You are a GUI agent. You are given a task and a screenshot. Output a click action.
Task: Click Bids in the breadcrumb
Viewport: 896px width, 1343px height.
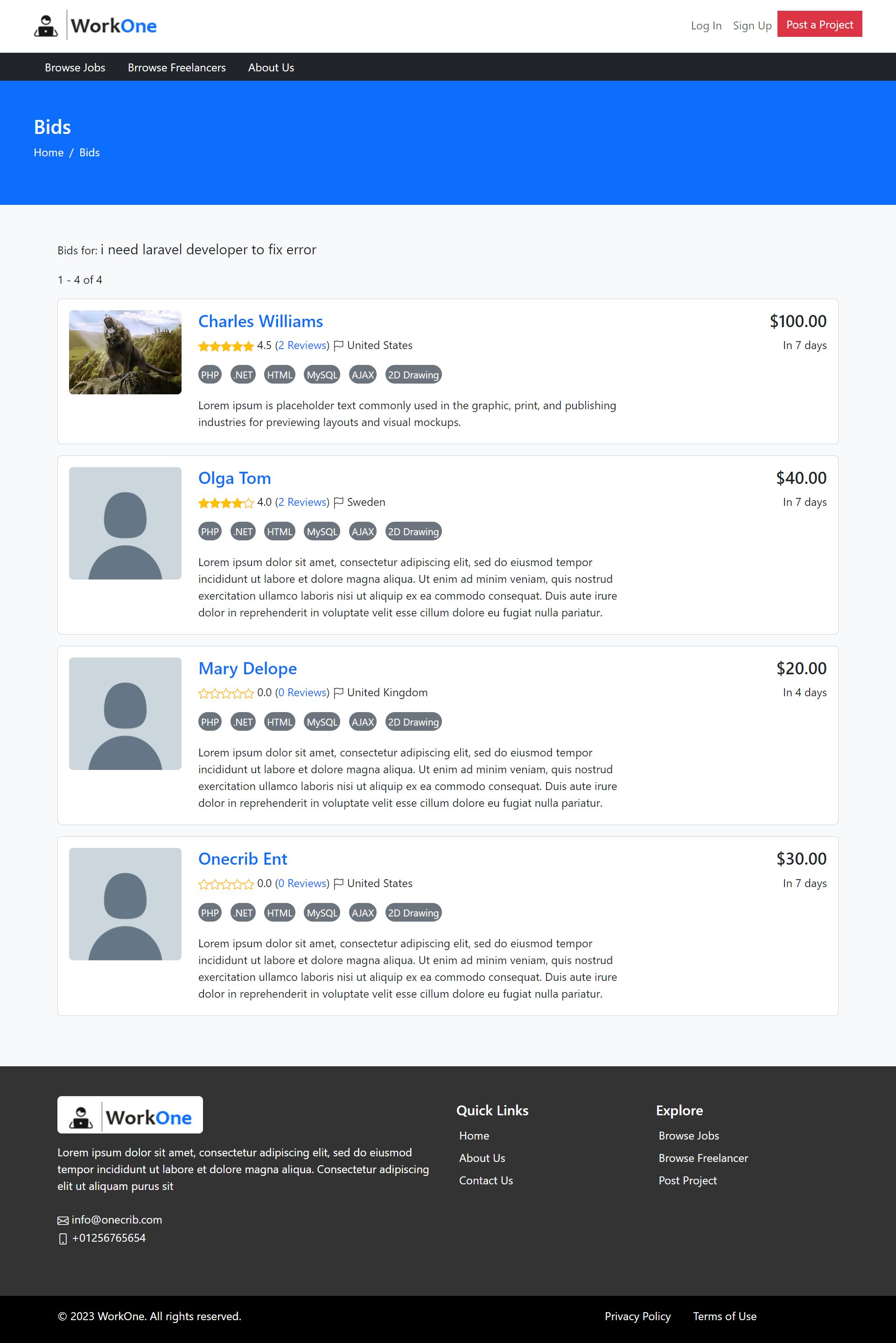click(x=89, y=153)
